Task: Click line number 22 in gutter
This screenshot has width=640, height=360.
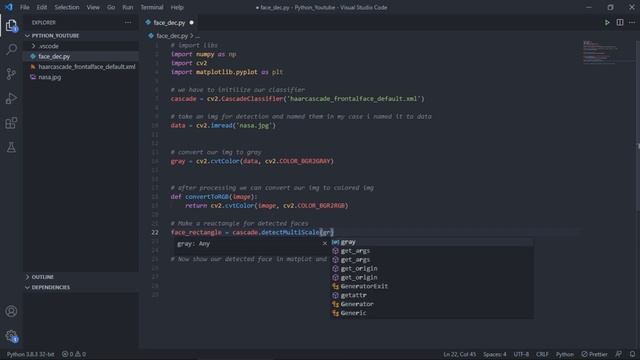Action: [x=155, y=232]
